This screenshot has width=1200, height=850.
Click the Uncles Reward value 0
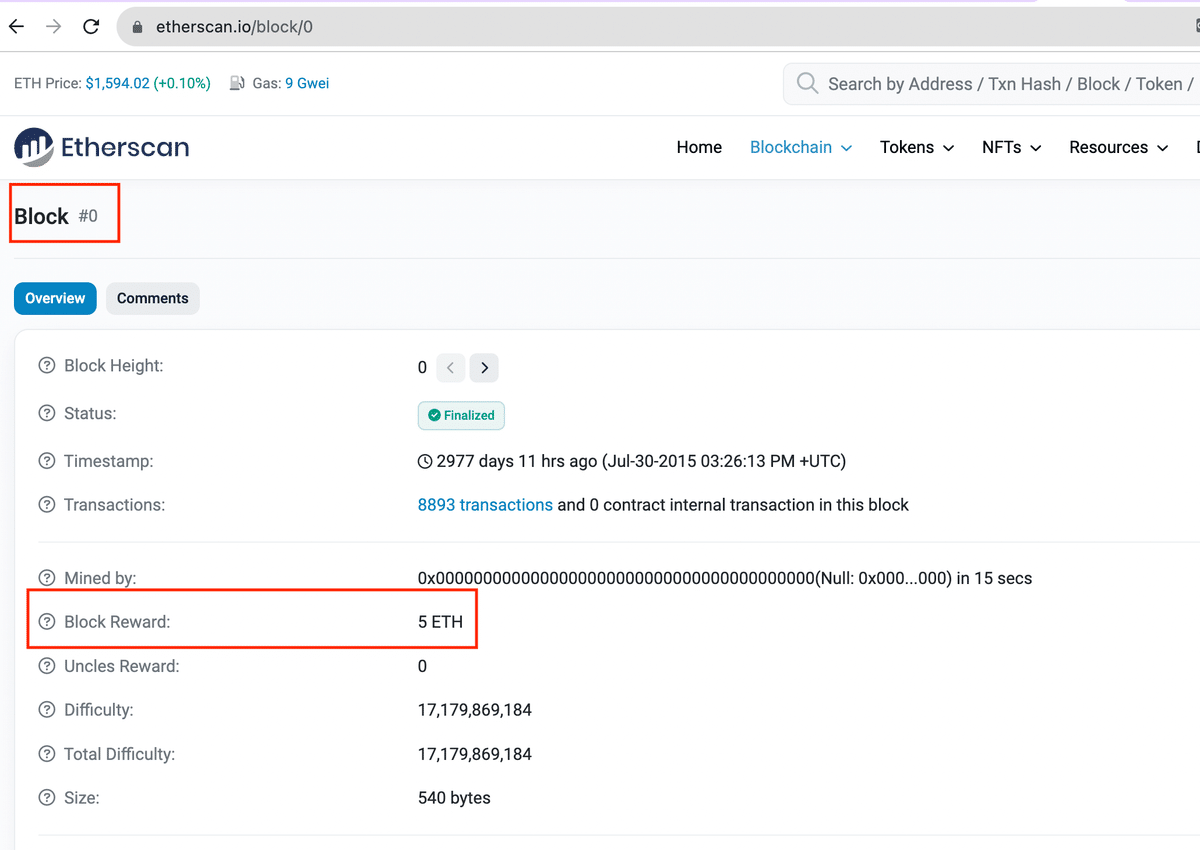tap(422, 666)
